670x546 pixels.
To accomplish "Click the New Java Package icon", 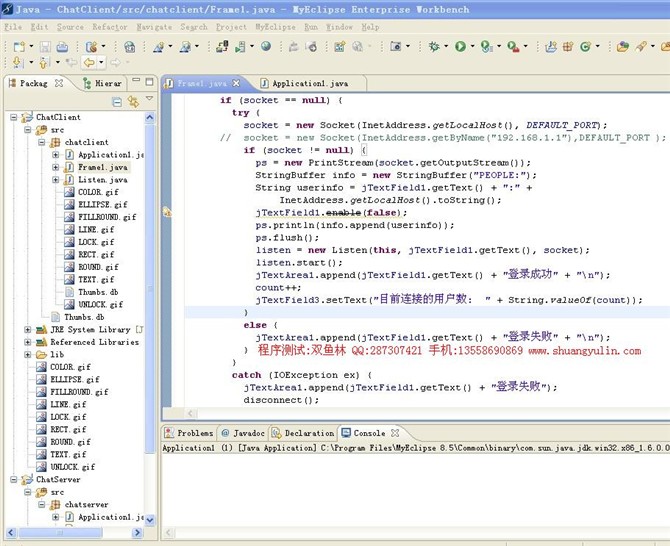I will click(x=568, y=46).
